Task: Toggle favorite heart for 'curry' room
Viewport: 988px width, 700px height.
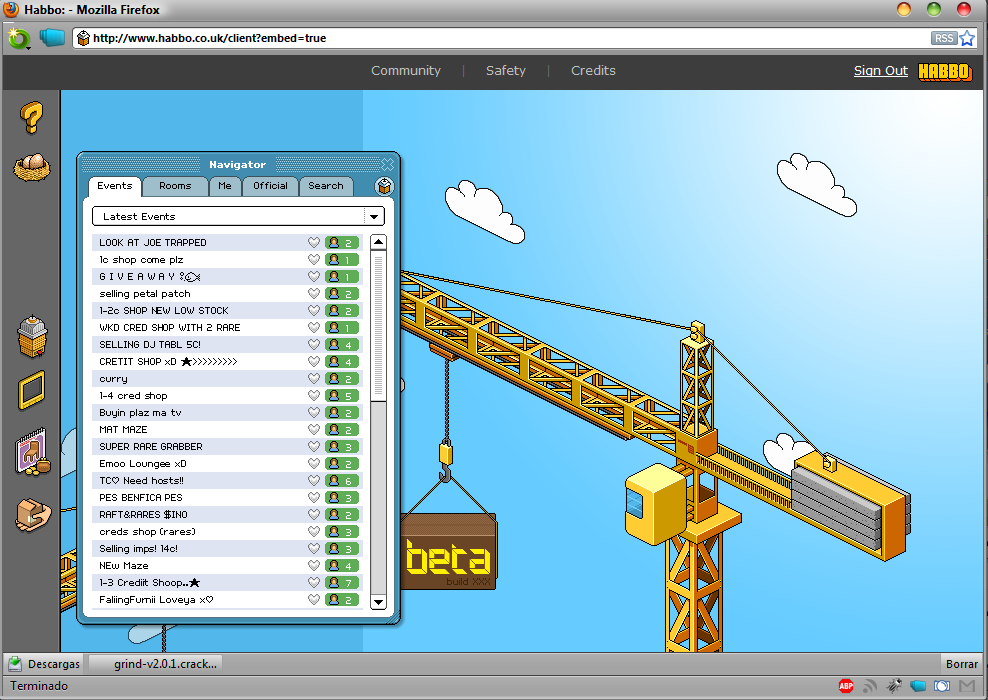Action: [314, 379]
